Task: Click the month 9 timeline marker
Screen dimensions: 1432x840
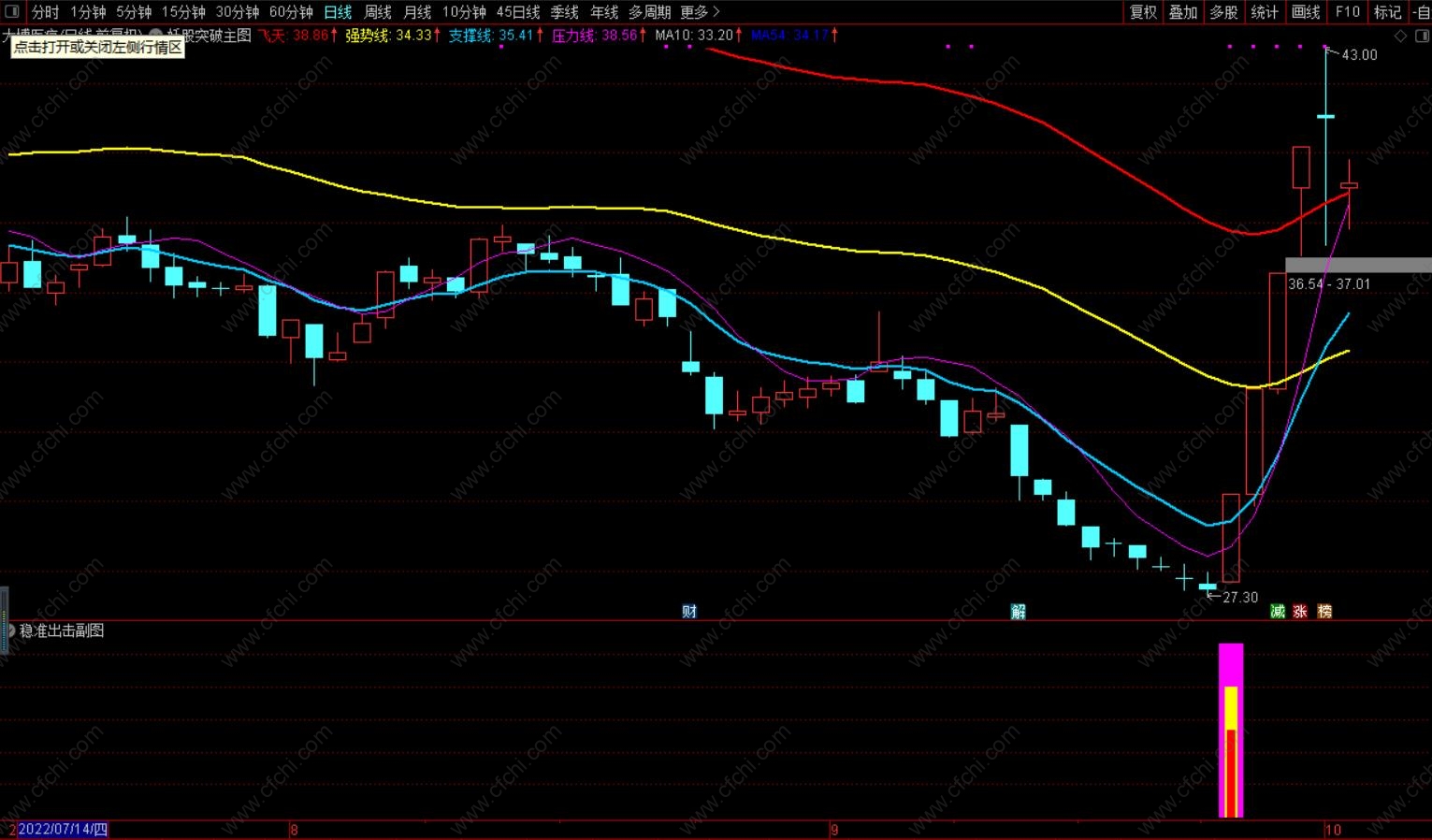Action: (834, 829)
